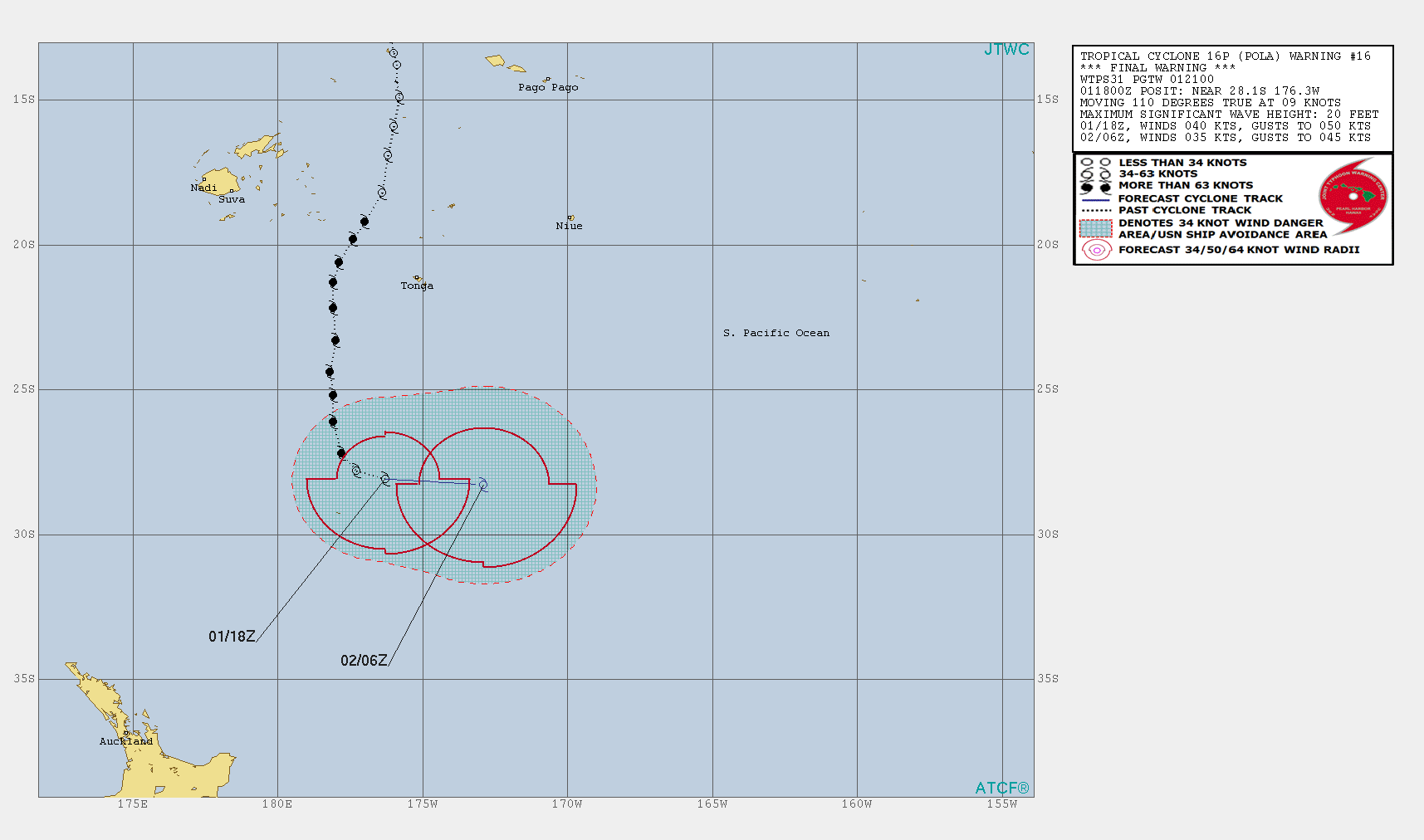
Task: Click the Tonga island marker
Action: tap(417, 278)
